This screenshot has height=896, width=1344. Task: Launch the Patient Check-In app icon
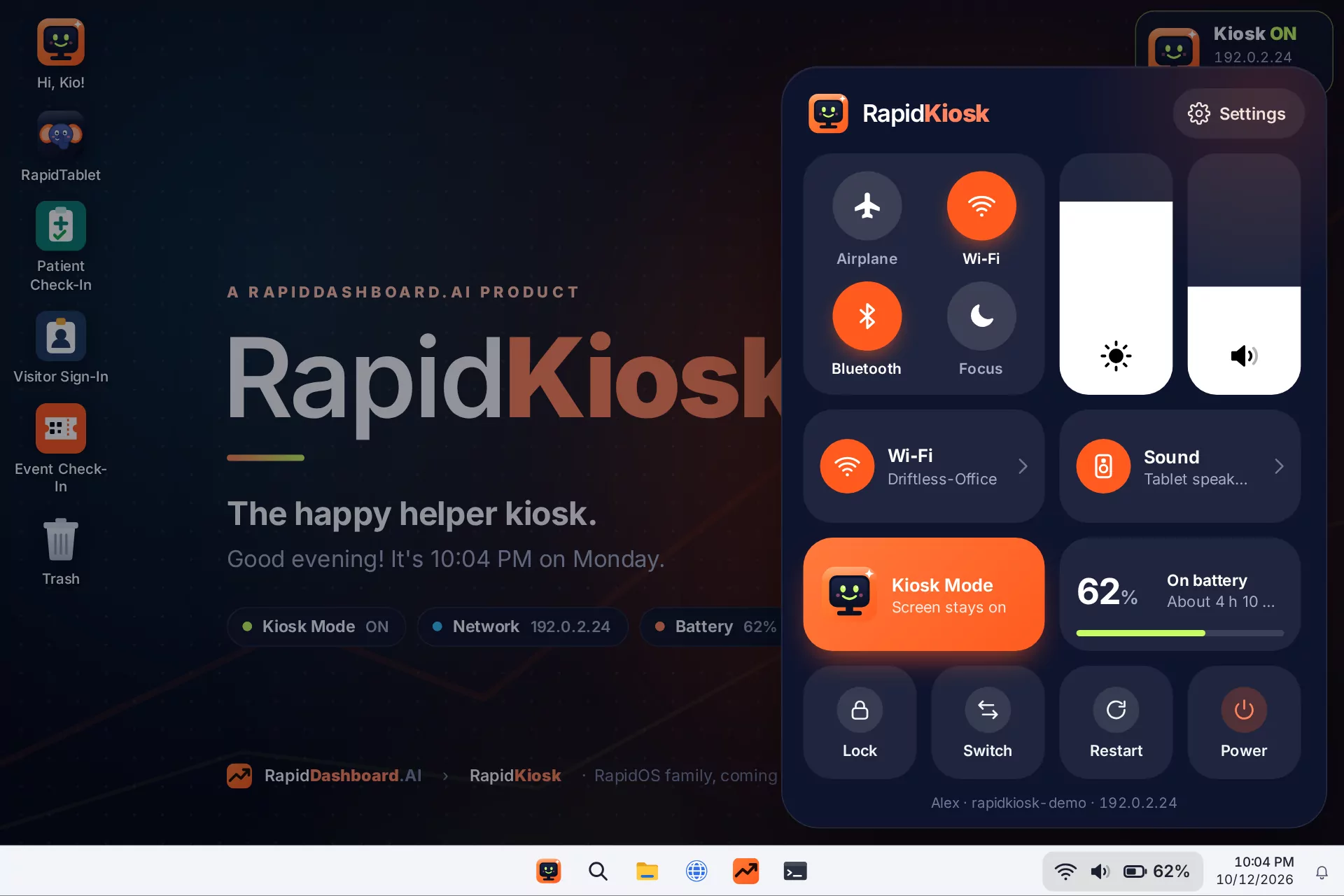(61, 246)
